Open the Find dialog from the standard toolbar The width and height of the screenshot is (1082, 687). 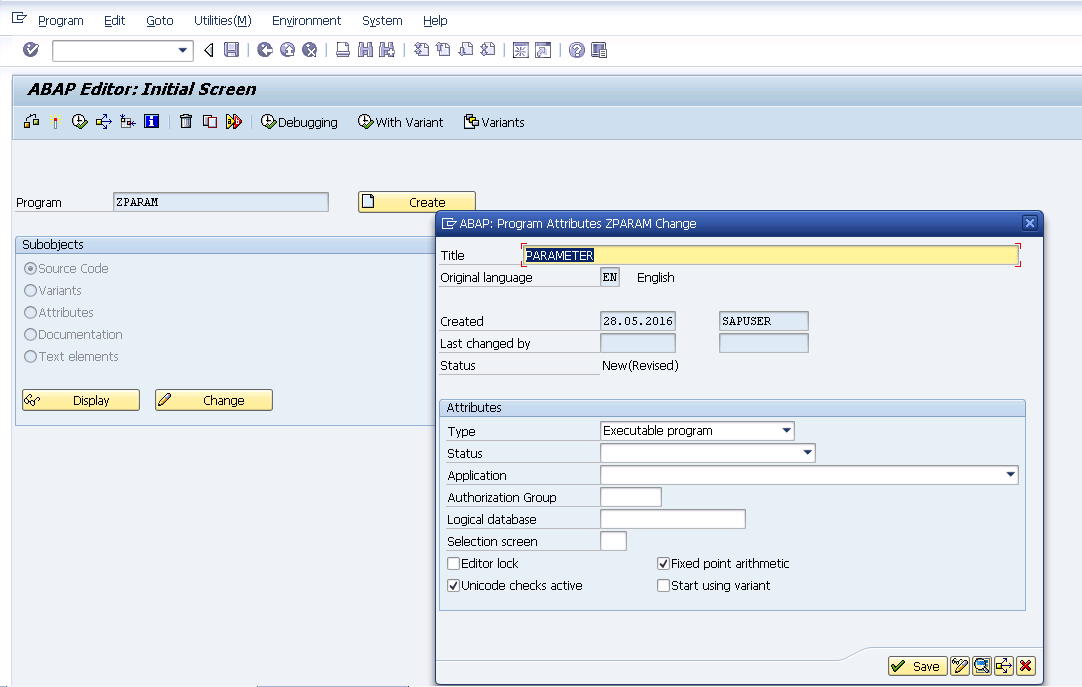click(x=365, y=49)
